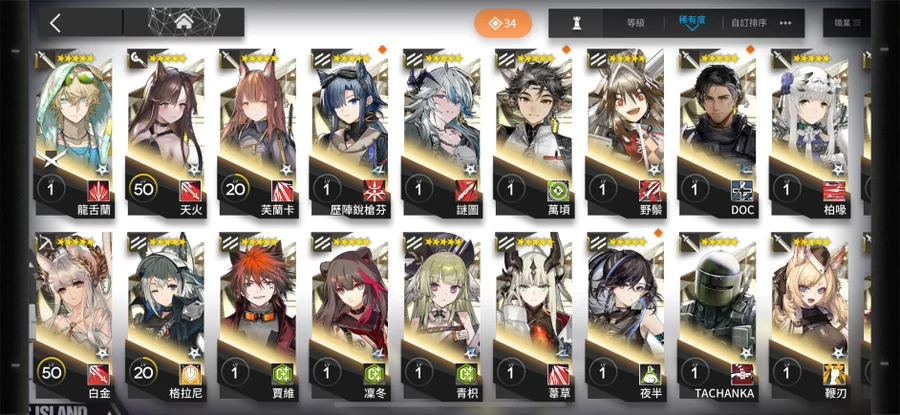Tap 夜半's skill icon
The image size is (900, 415).
pos(650,374)
